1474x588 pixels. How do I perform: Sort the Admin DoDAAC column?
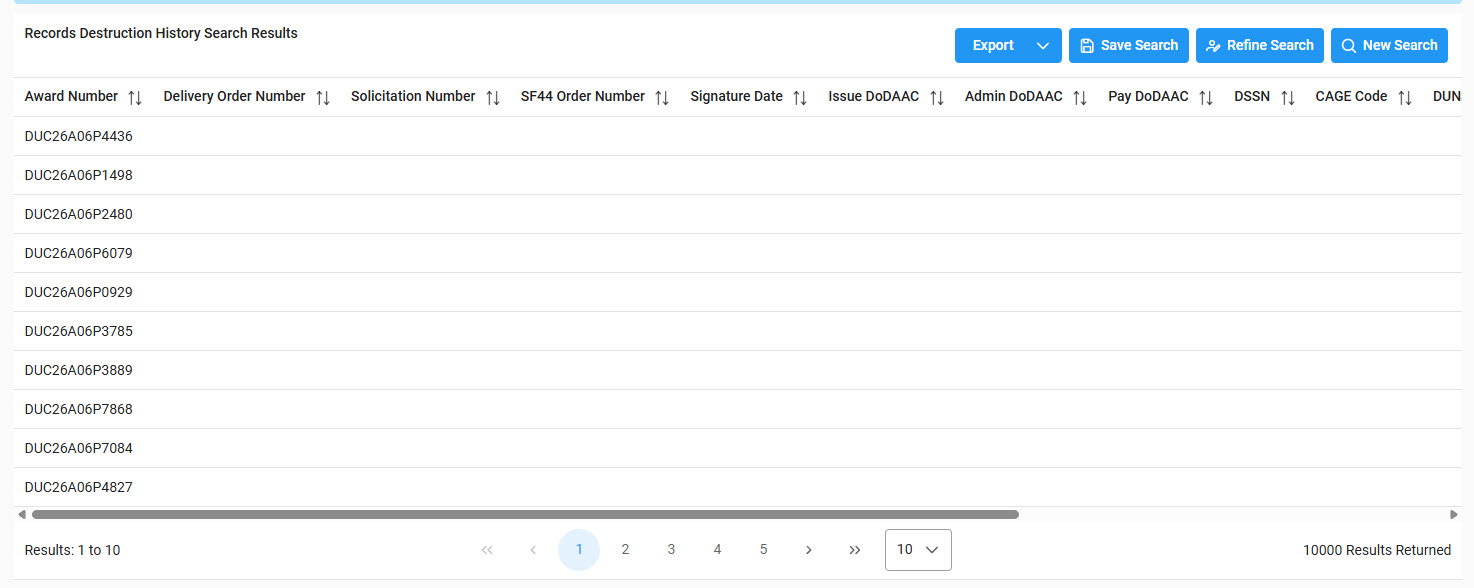pyautogui.click(x=1079, y=97)
